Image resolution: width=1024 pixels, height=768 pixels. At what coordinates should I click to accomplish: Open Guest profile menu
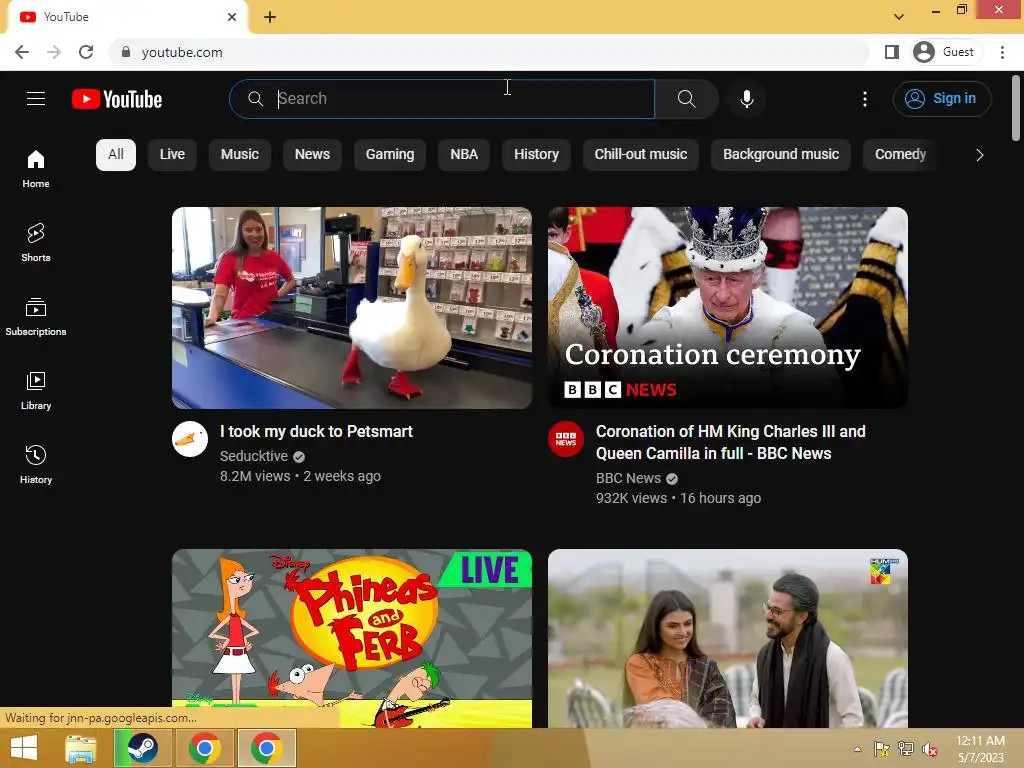(x=944, y=52)
